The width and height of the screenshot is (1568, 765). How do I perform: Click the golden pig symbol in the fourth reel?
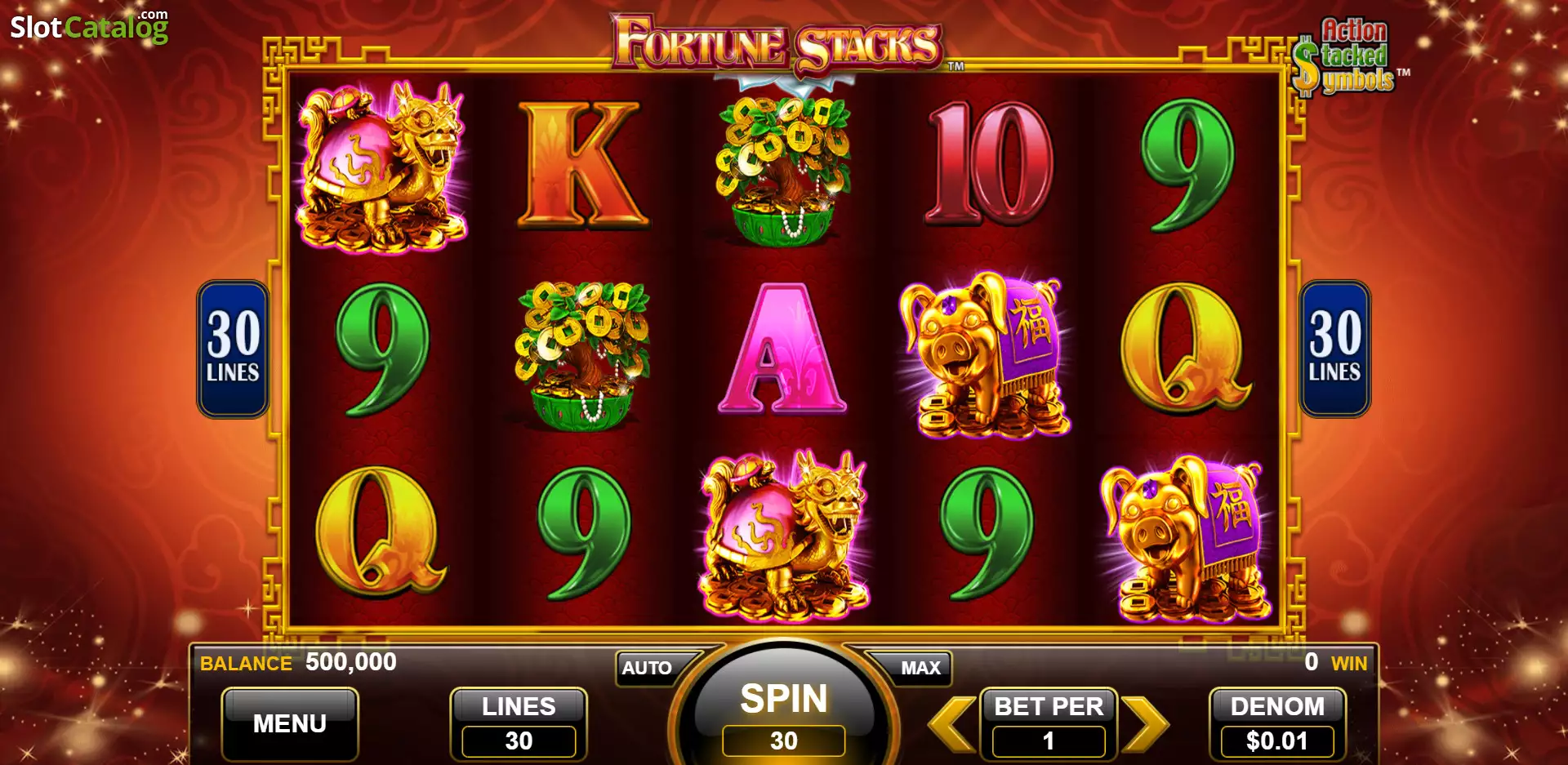(x=987, y=355)
